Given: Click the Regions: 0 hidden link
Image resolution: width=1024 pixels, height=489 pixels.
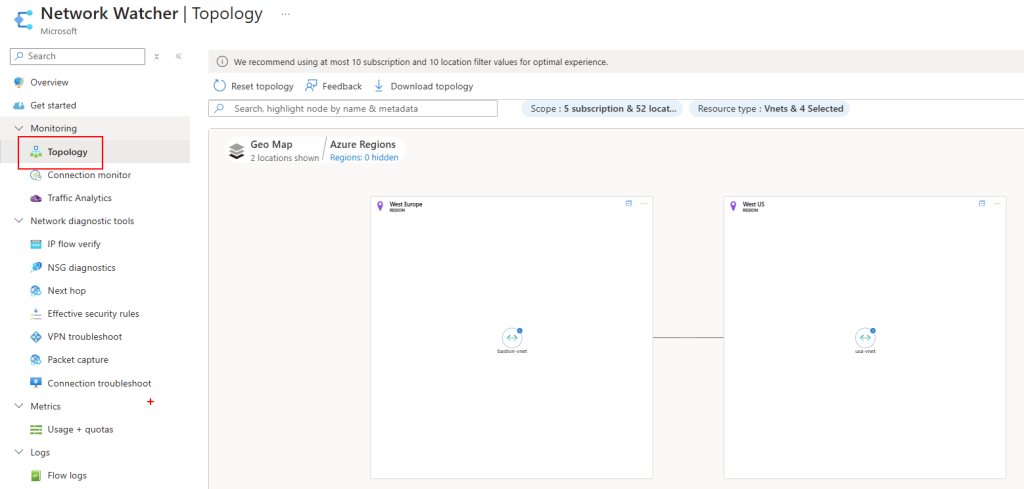Looking at the screenshot, I should (364, 157).
